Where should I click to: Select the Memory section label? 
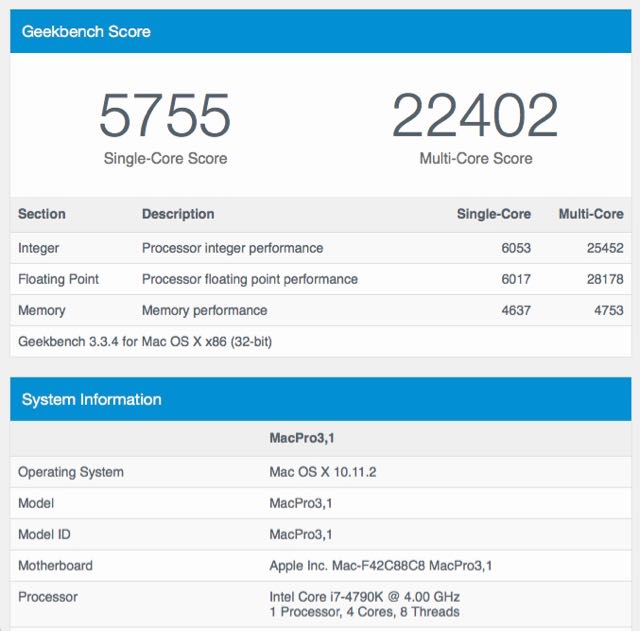coord(42,310)
